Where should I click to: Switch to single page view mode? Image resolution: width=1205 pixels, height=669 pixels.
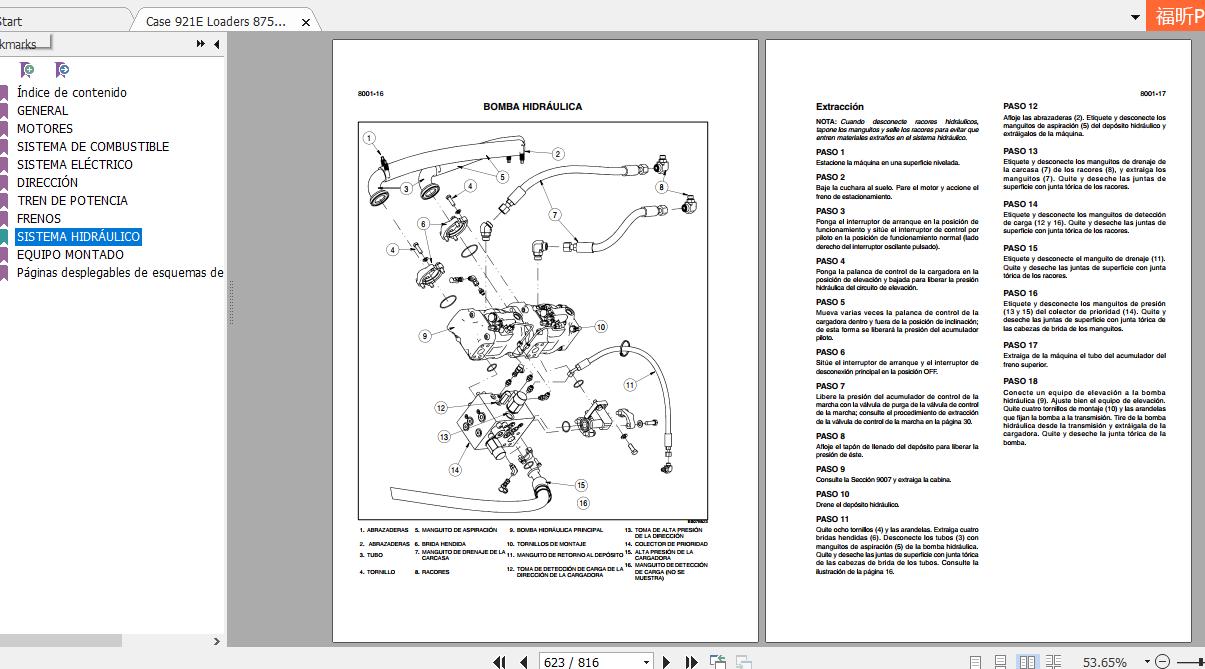tap(975, 662)
